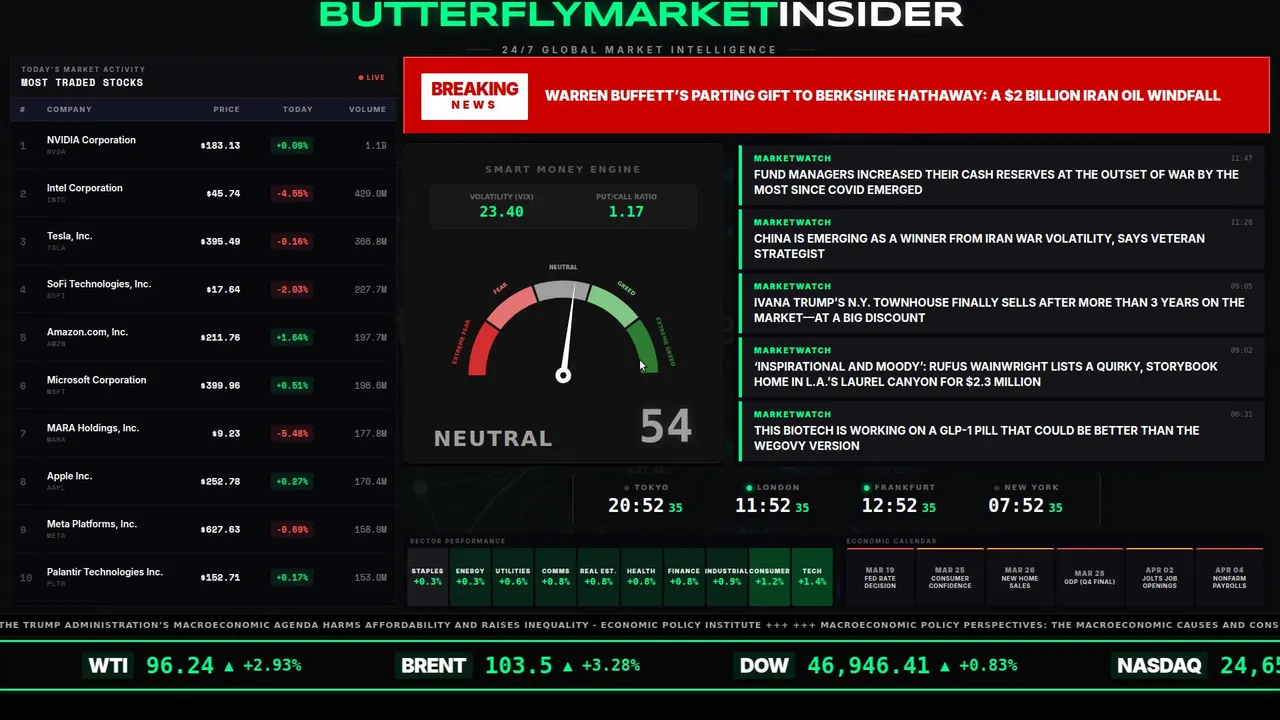This screenshot has height=720, width=1280.
Task: Open APR 04 Nonfarm Payrolls event
Action: tap(1230, 577)
